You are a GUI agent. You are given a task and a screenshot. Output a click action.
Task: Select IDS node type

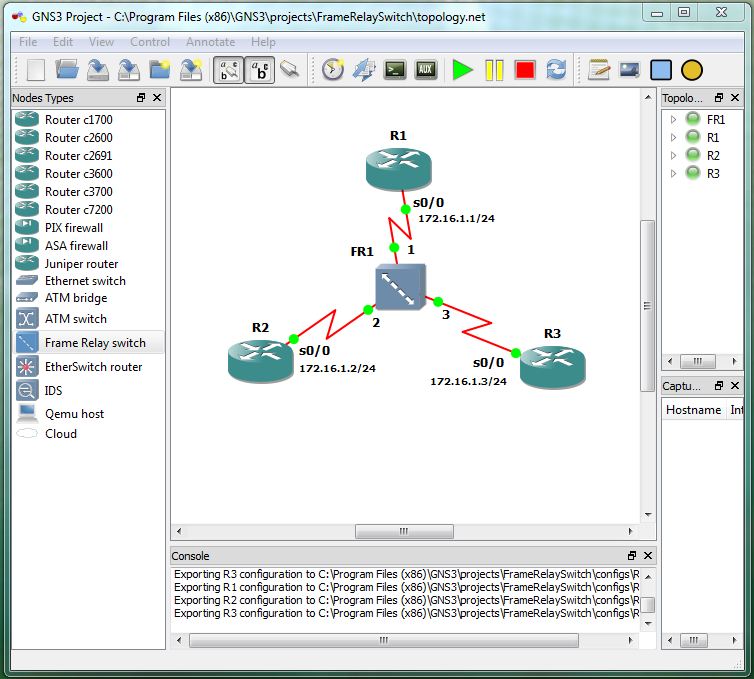click(x=88, y=390)
